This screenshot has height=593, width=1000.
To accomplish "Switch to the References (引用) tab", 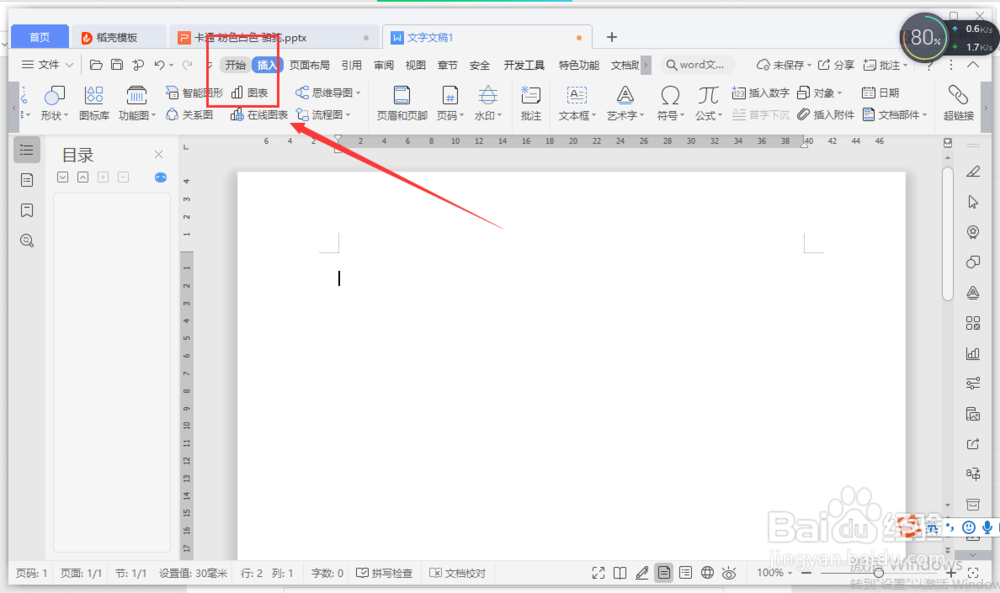I will coord(351,65).
